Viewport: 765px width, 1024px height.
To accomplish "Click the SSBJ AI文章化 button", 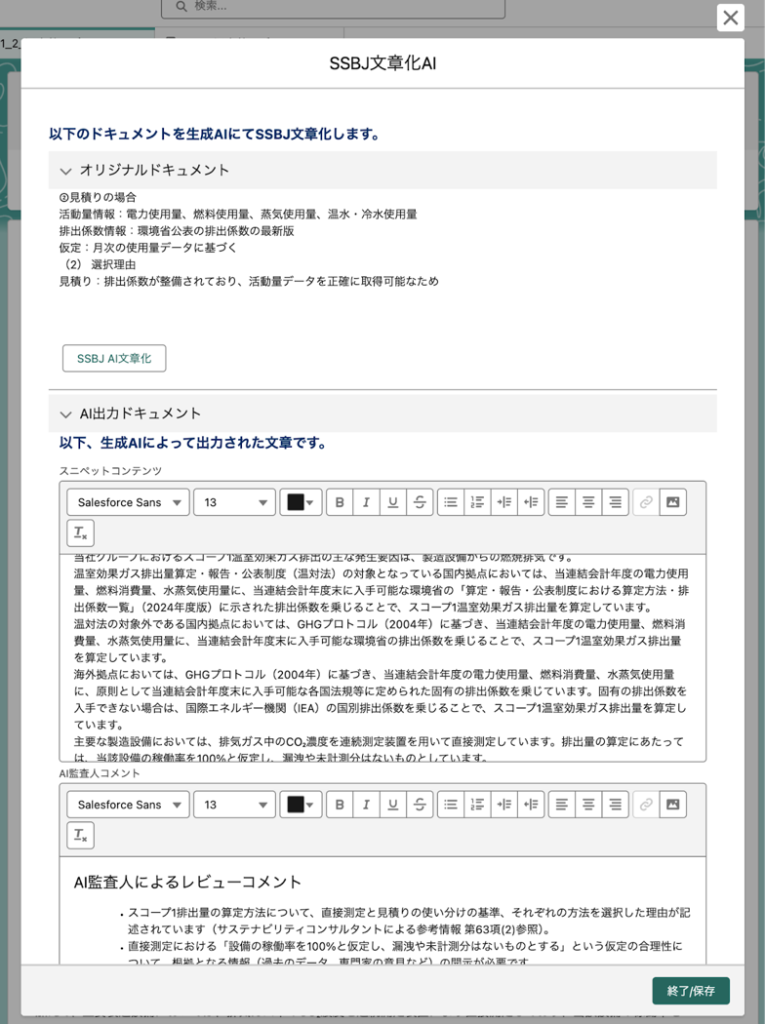I will click(114, 359).
